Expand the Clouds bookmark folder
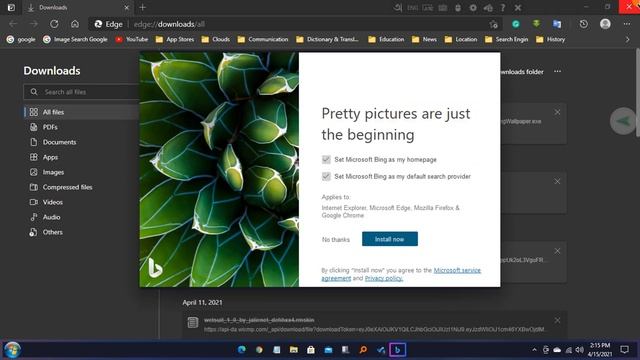This screenshot has width=640, height=360. pyautogui.click(x=216, y=40)
